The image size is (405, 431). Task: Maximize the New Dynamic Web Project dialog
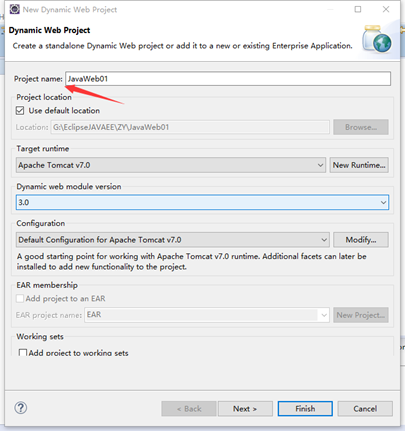pos(358,9)
